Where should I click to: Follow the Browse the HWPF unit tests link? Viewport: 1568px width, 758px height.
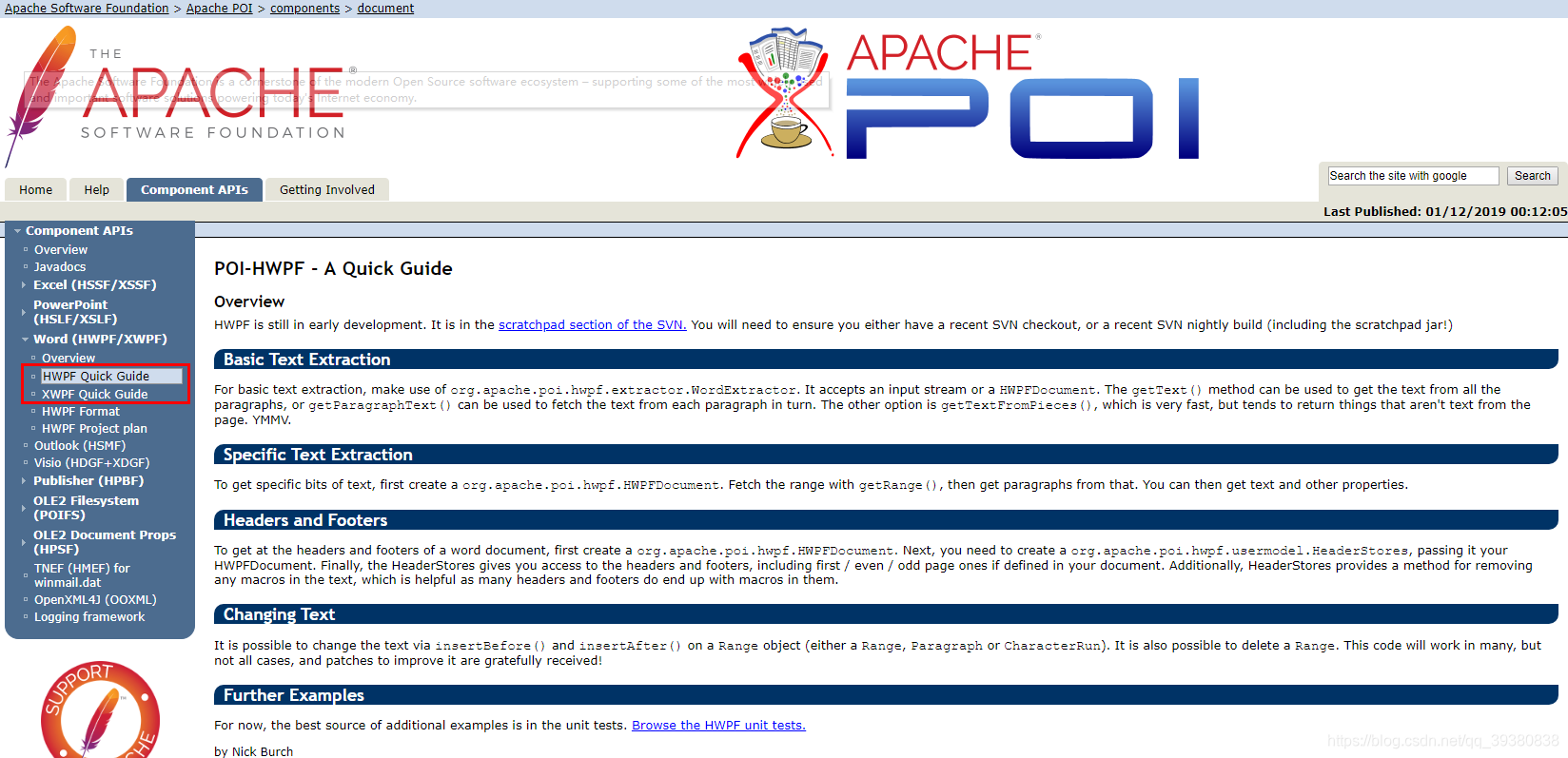tap(718, 726)
